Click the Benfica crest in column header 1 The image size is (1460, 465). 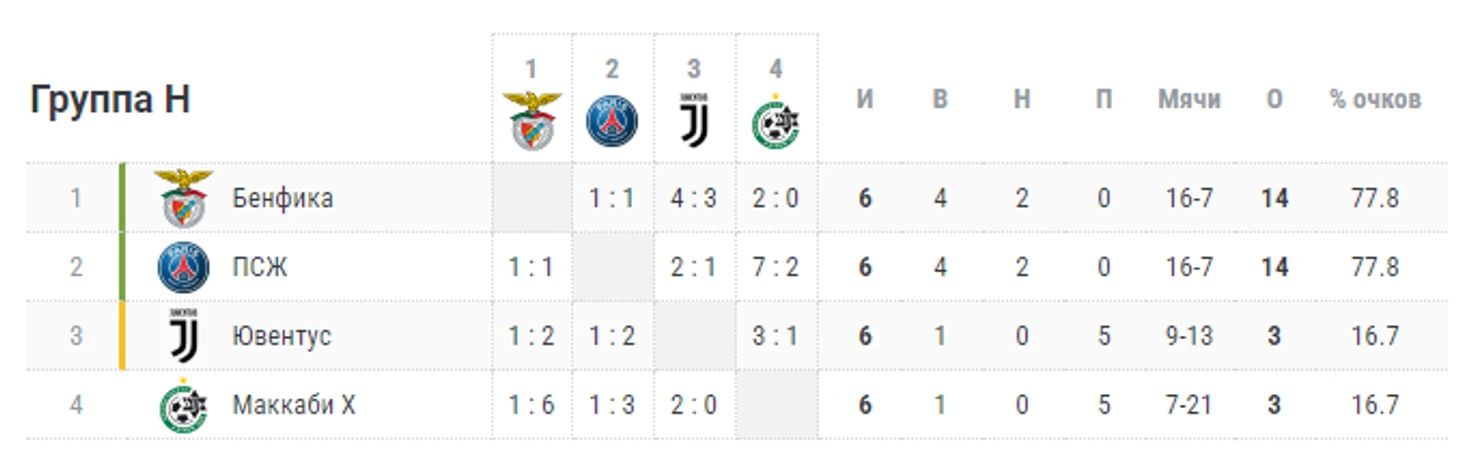[x=532, y=121]
